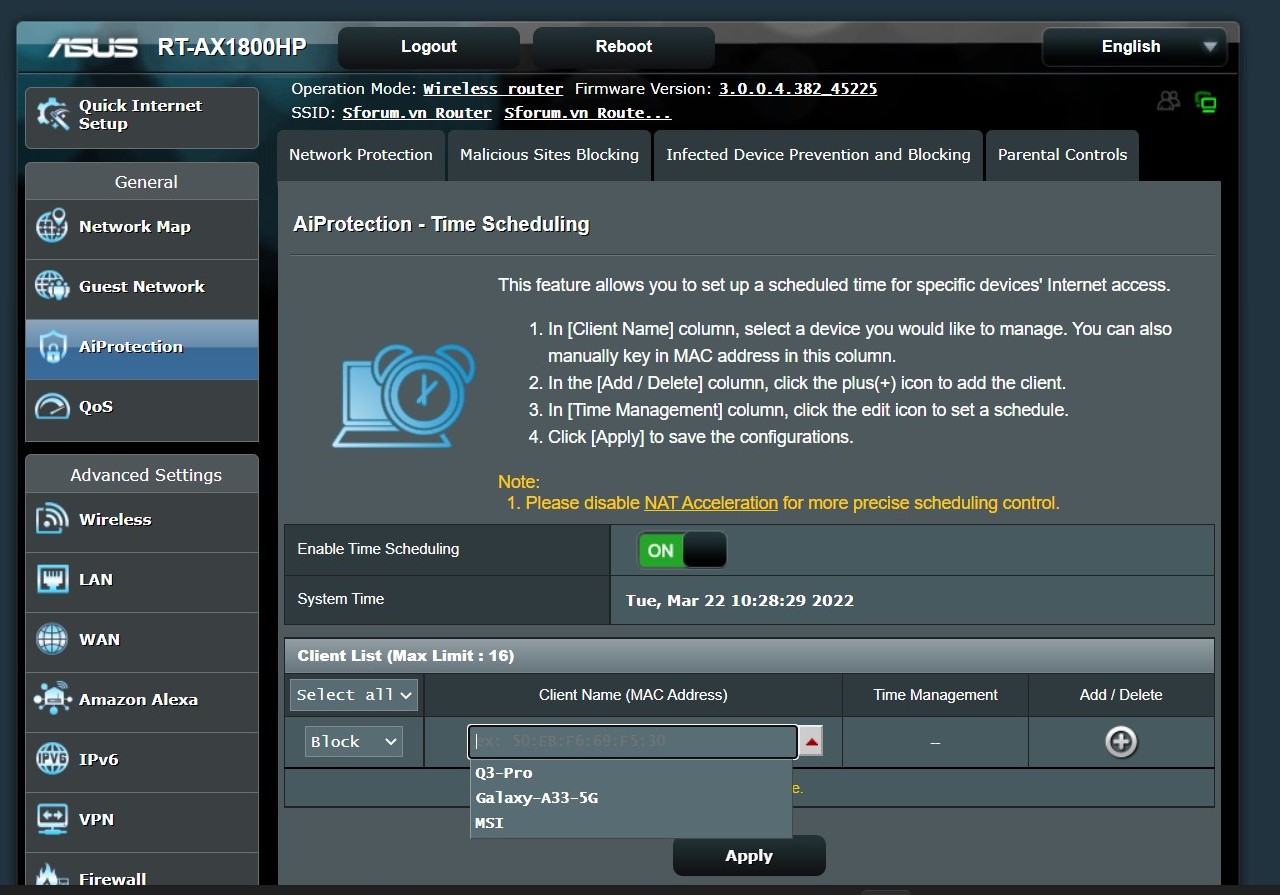
Task: Click the Apply button
Action: (x=749, y=856)
